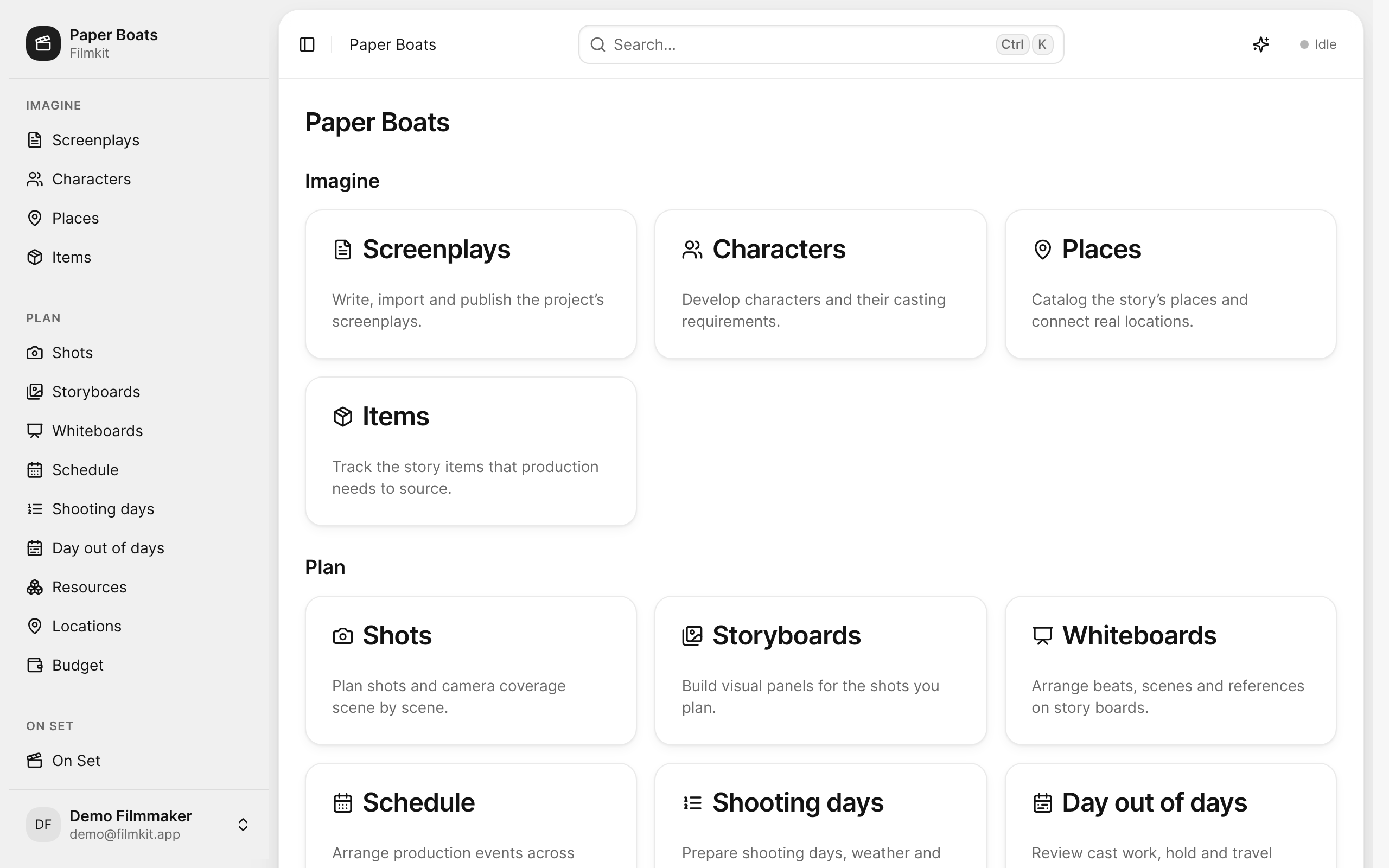Click the Budget wallet icon in sidebar

34,665
